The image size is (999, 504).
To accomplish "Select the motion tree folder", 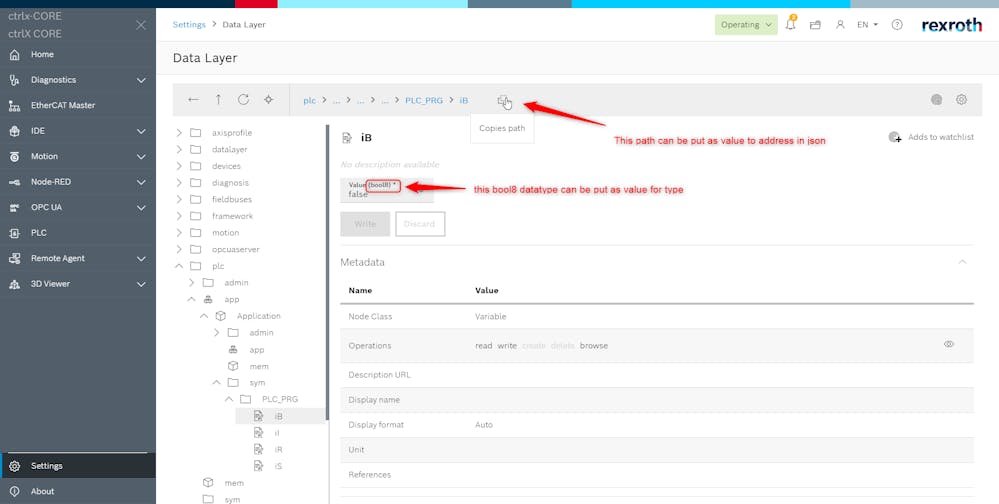I will pos(226,233).
